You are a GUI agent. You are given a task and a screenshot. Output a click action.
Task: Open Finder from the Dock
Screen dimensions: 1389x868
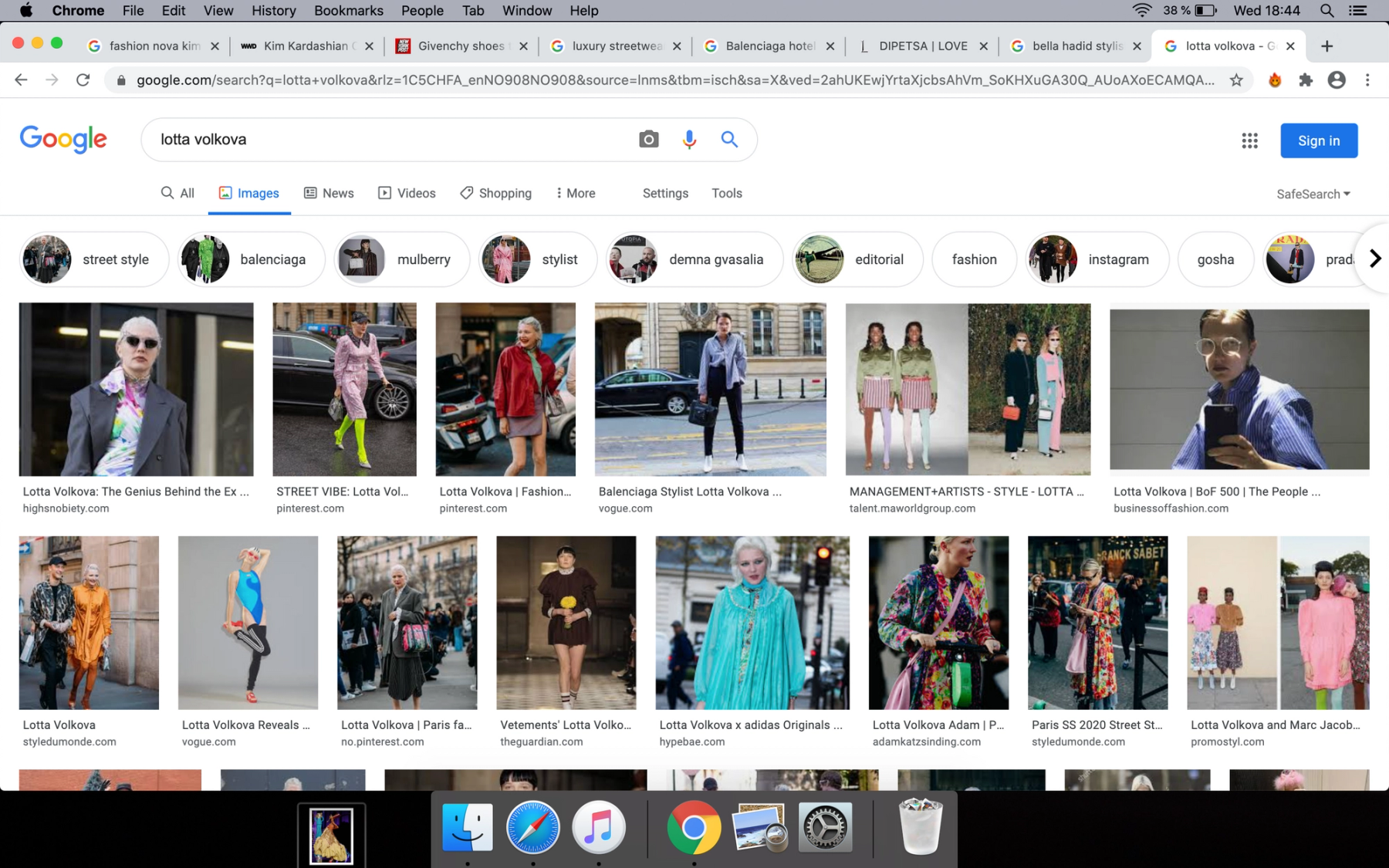point(468,827)
